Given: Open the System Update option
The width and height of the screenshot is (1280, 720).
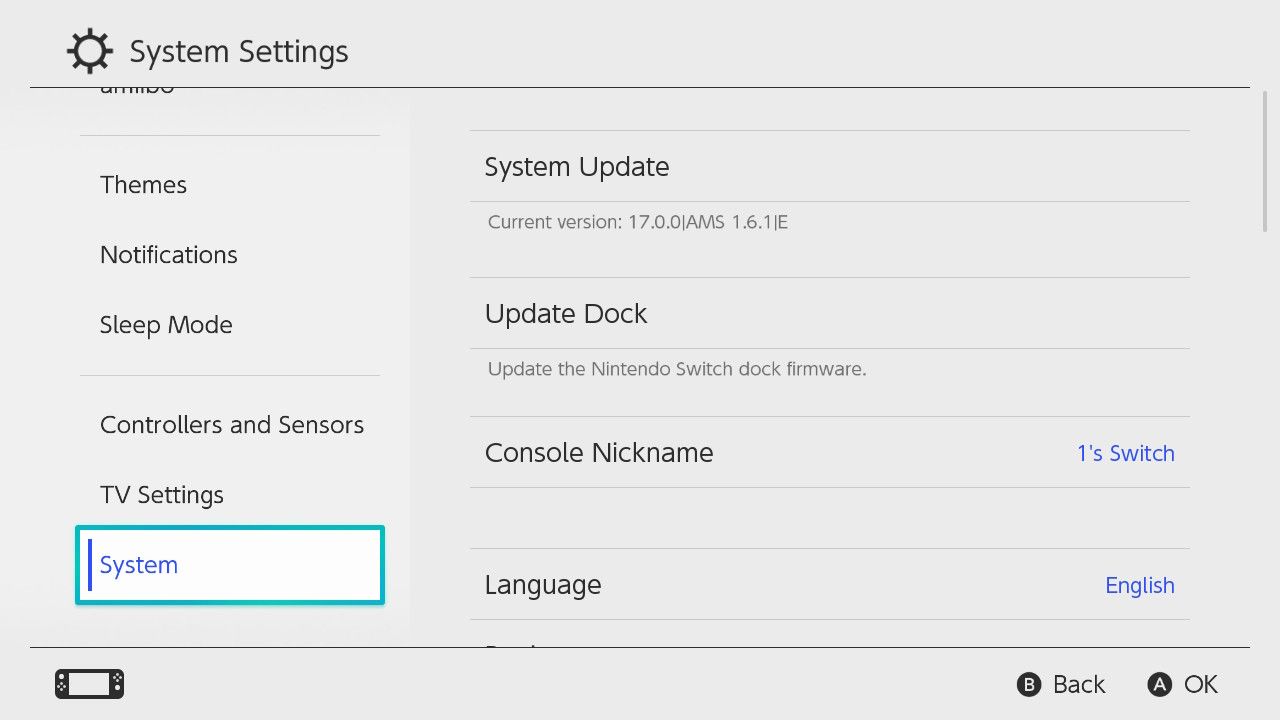Looking at the screenshot, I should (x=830, y=166).
